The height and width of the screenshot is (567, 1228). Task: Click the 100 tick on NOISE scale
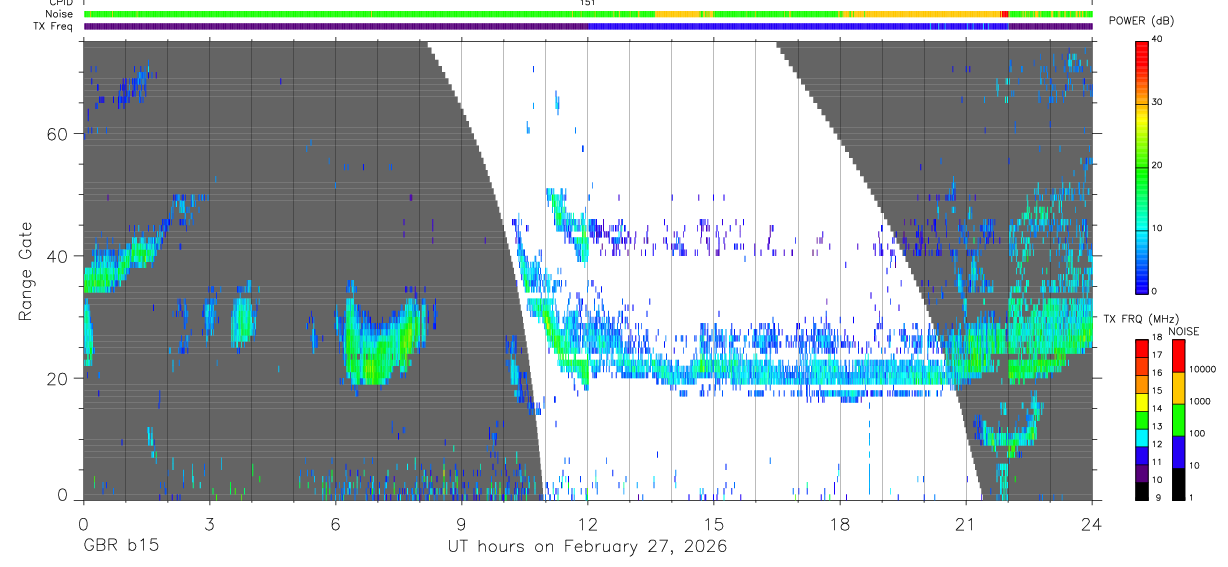coord(1196,433)
